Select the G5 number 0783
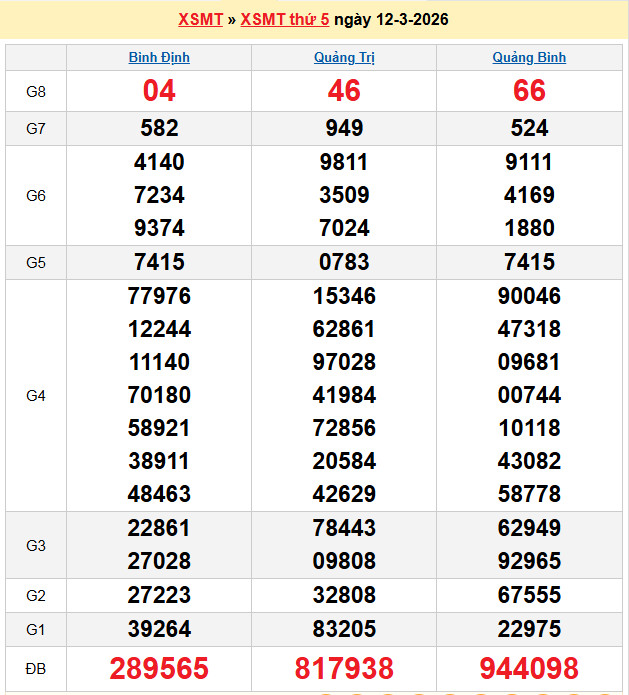The height and width of the screenshot is (695, 629). tap(343, 263)
